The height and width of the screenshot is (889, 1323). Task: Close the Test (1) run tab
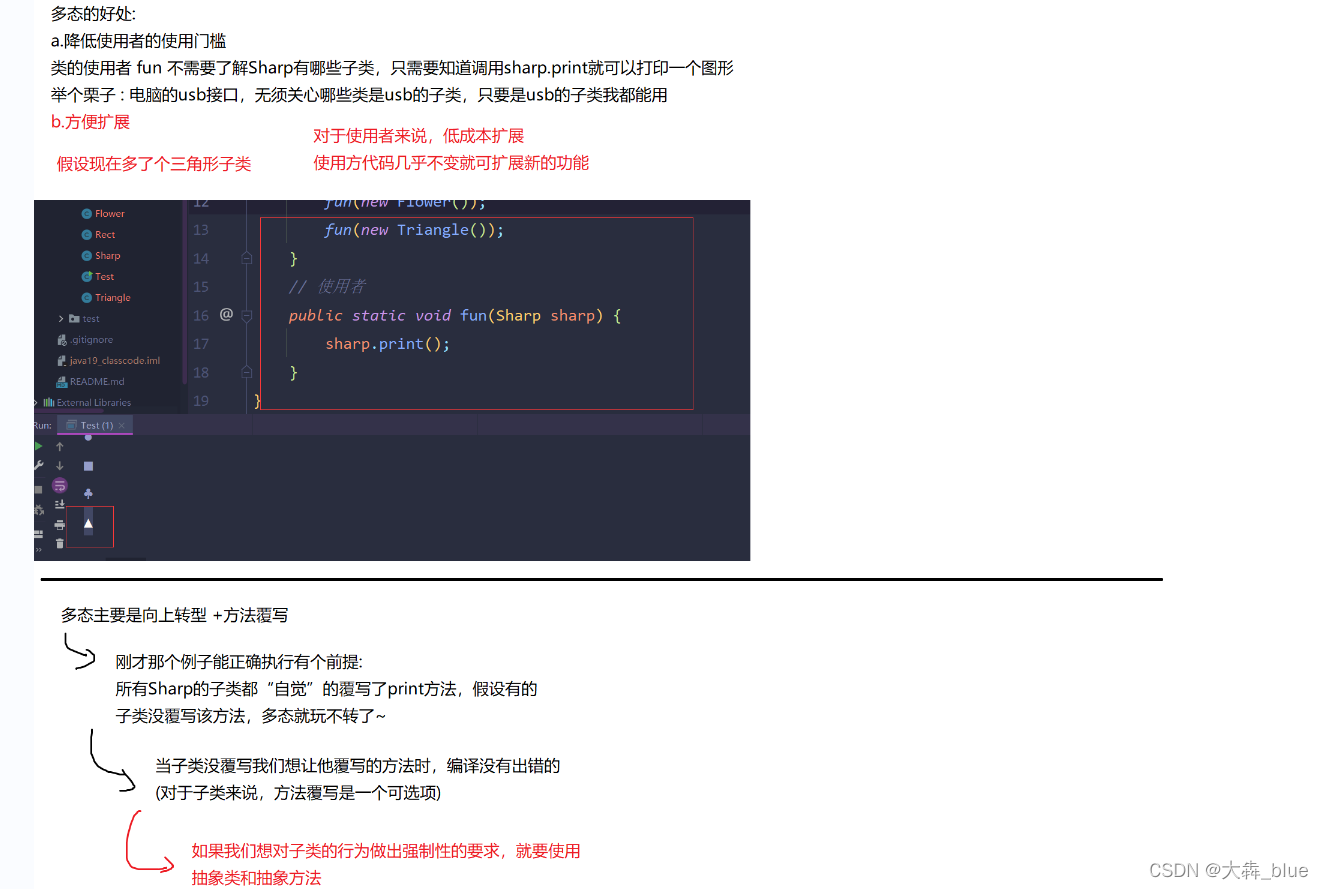click(122, 426)
